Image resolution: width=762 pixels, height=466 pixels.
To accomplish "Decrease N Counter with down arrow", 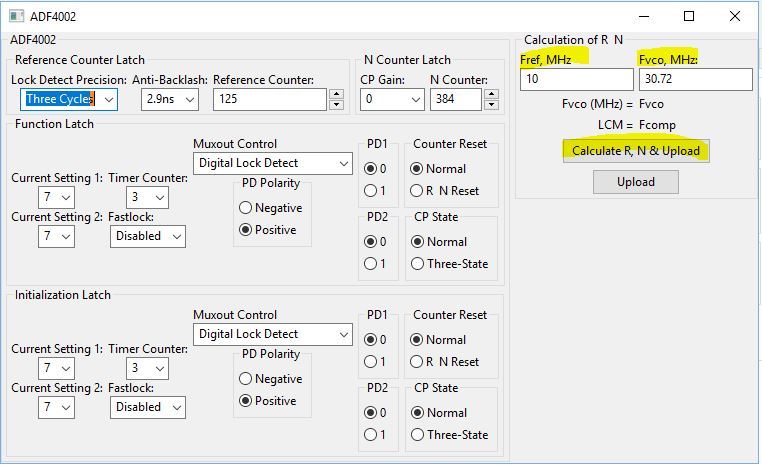I will click(492, 104).
